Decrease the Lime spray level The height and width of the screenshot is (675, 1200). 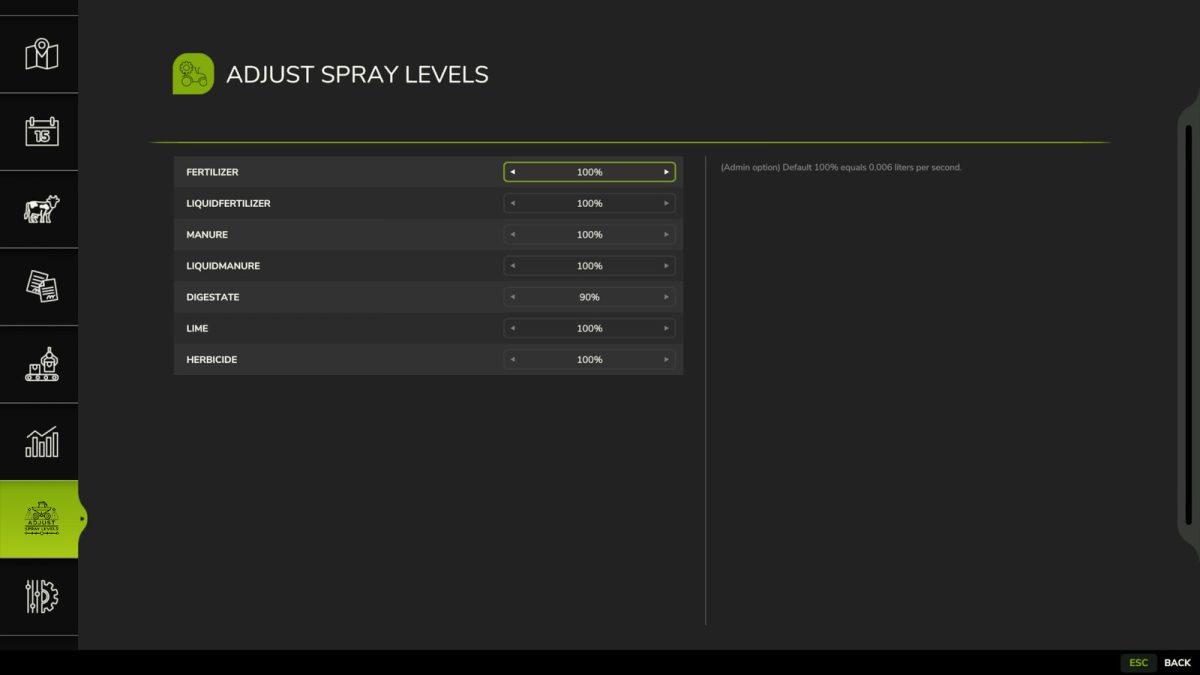[513, 328]
